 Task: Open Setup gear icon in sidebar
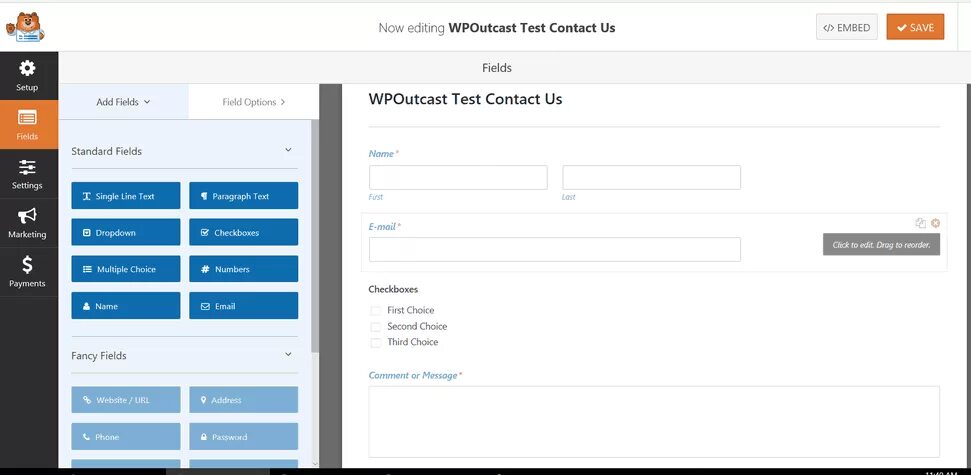pyautogui.click(x=27, y=68)
